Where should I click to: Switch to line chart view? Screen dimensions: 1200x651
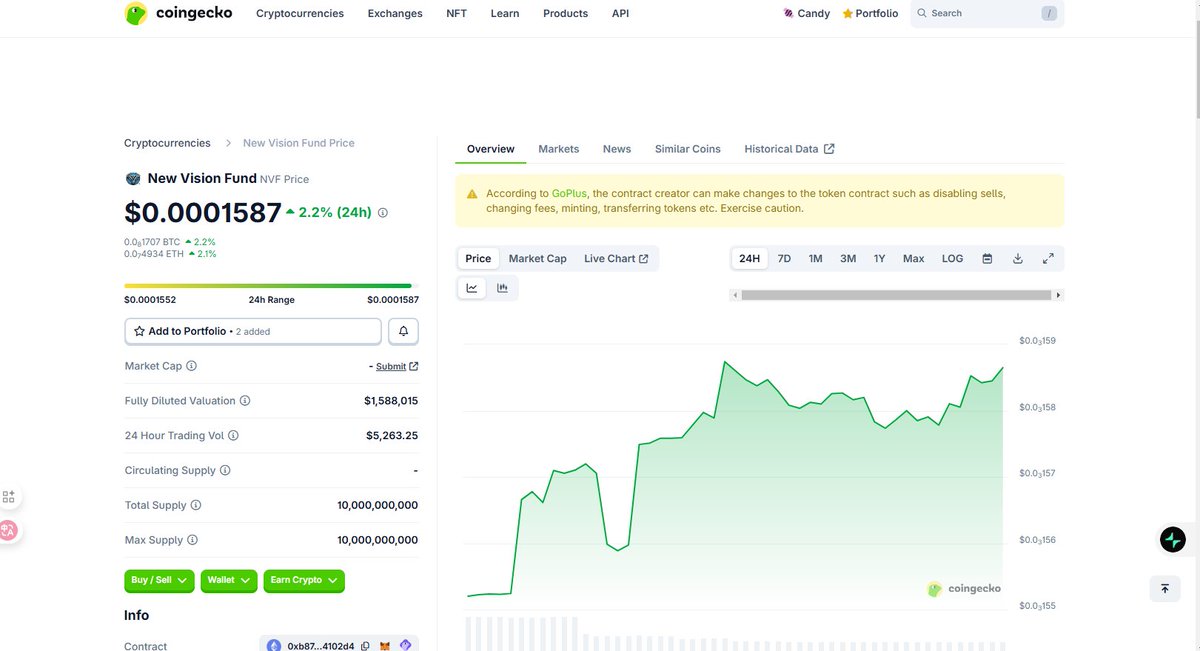[472, 288]
